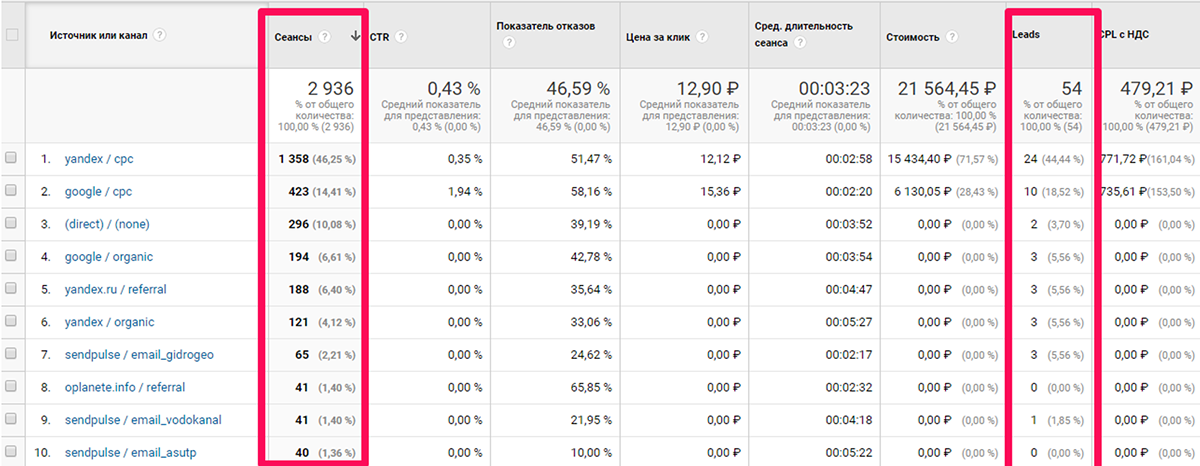Click the 10 leads cell for google / cpc
The image size is (1200, 466).
(x=1030, y=191)
